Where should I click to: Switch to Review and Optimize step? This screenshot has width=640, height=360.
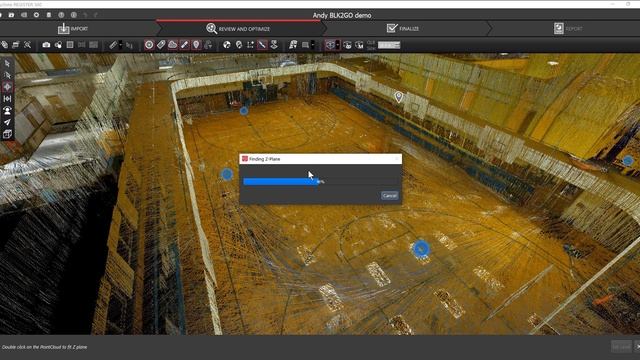(238, 29)
